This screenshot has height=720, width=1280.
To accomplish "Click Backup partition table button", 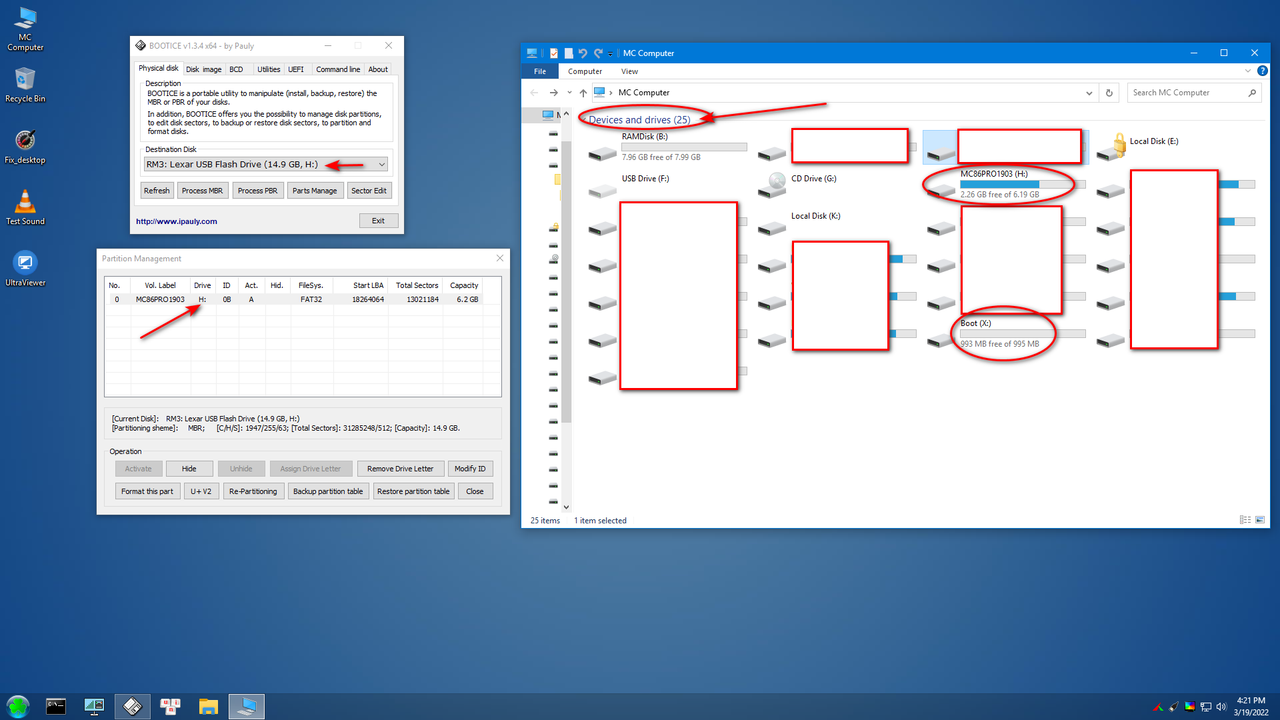I will pyautogui.click(x=328, y=491).
